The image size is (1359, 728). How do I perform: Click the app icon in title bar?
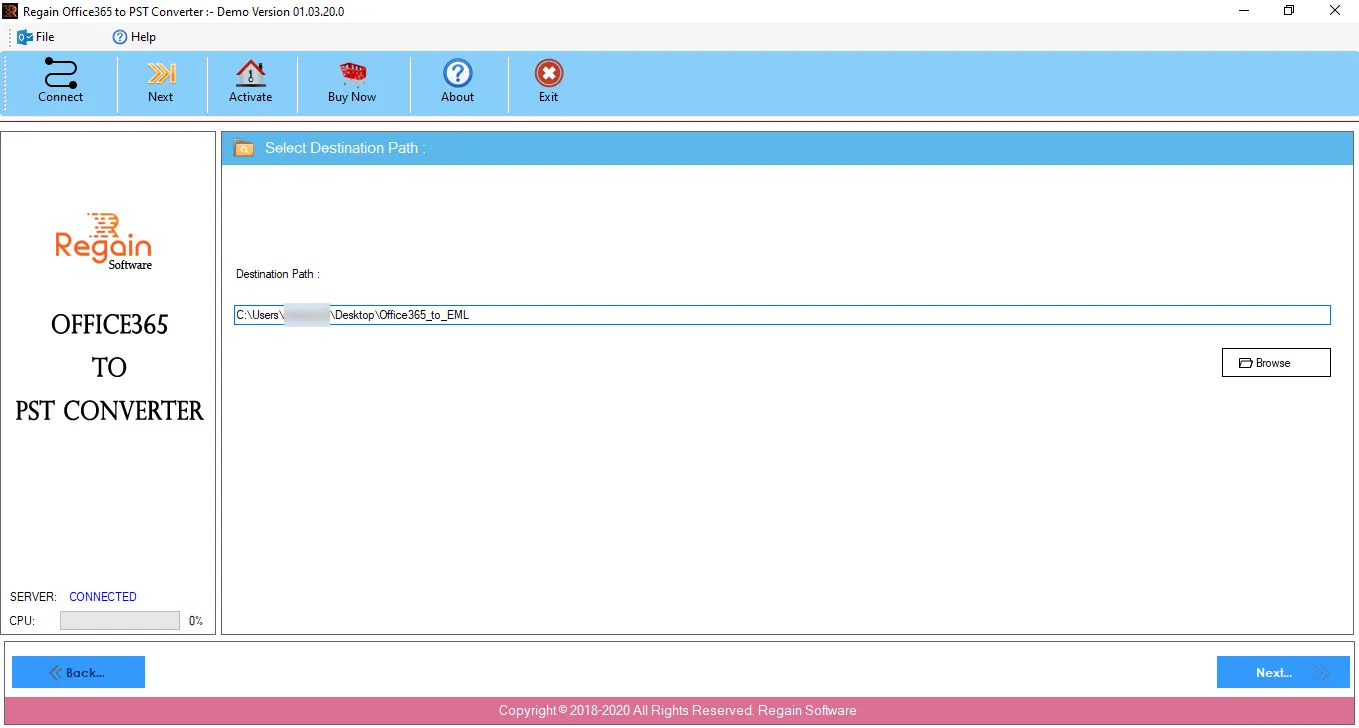click(10, 11)
